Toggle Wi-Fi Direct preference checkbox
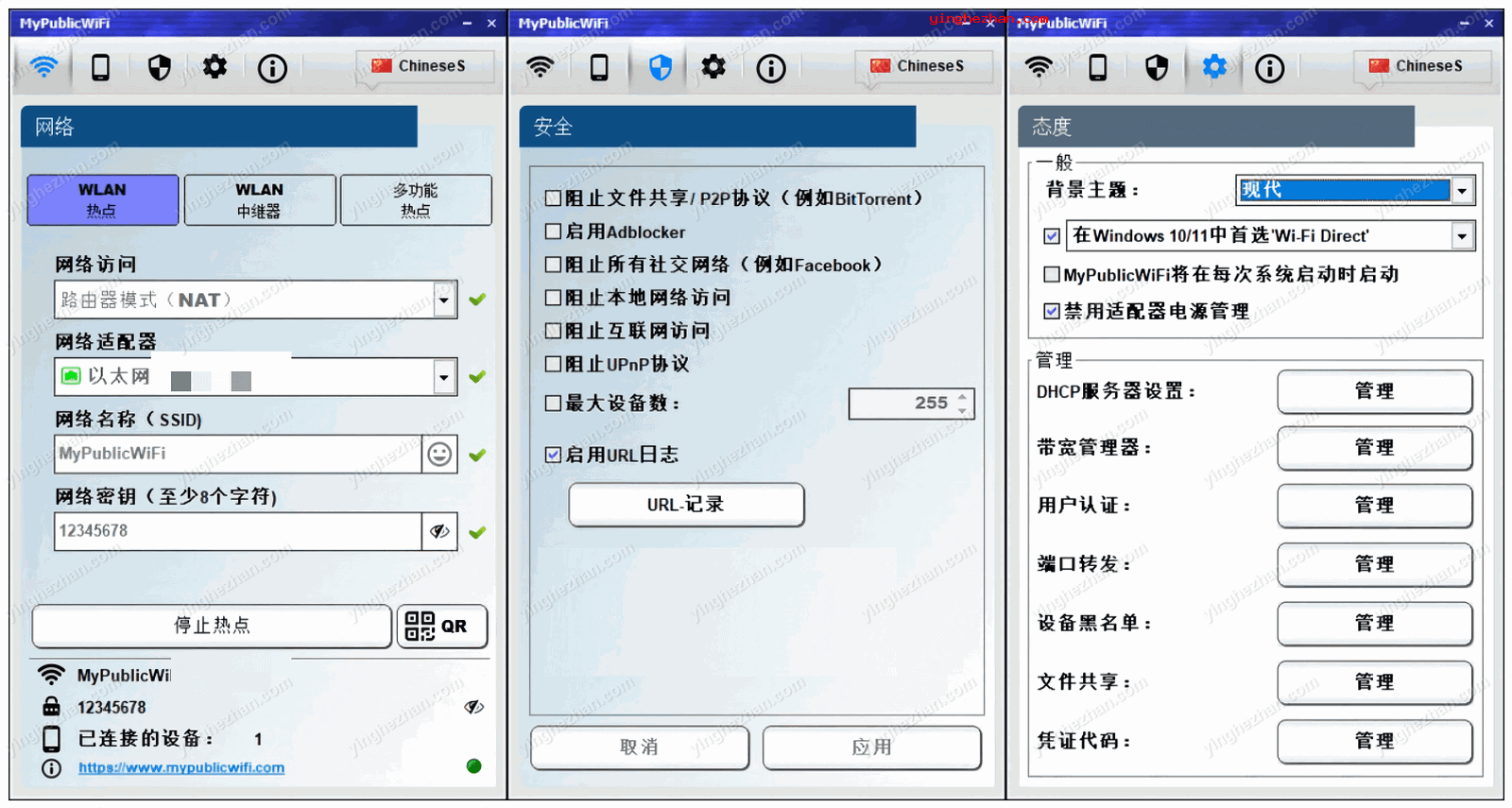The height and width of the screenshot is (808, 1512). click(x=1052, y=236)
